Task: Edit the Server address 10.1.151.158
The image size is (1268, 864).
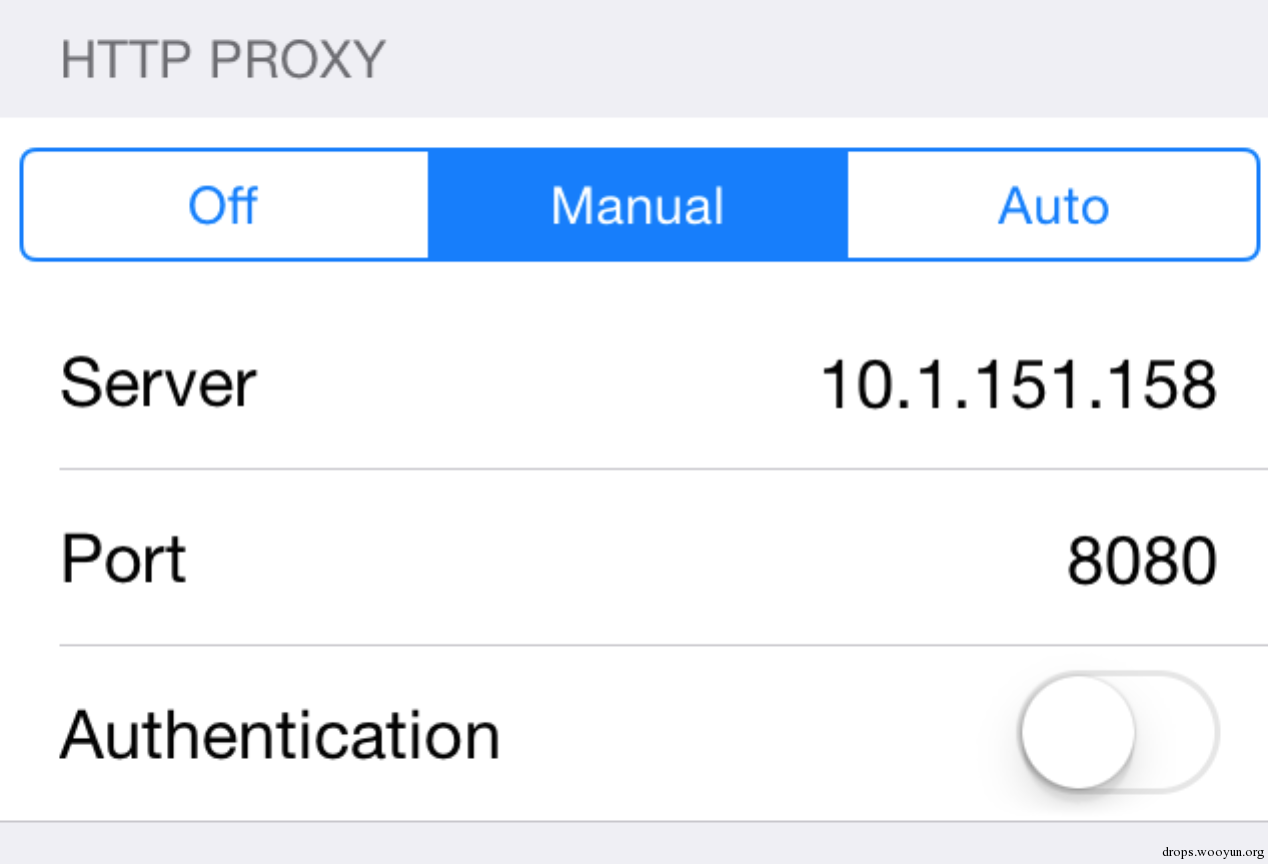Action: click(1018, 384)
